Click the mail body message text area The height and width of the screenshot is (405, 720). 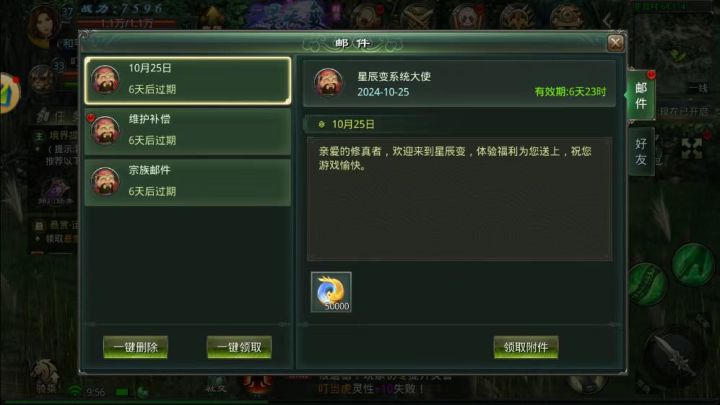(x=459, y=199)
